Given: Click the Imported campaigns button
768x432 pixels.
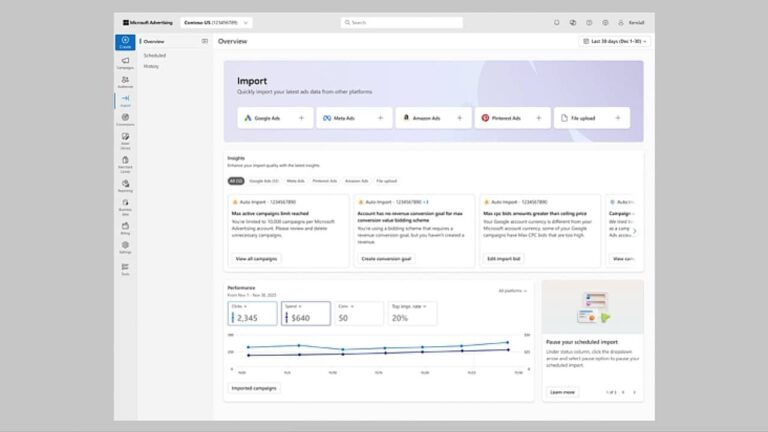Looking at the screenshot, I should tap(254, 388).
